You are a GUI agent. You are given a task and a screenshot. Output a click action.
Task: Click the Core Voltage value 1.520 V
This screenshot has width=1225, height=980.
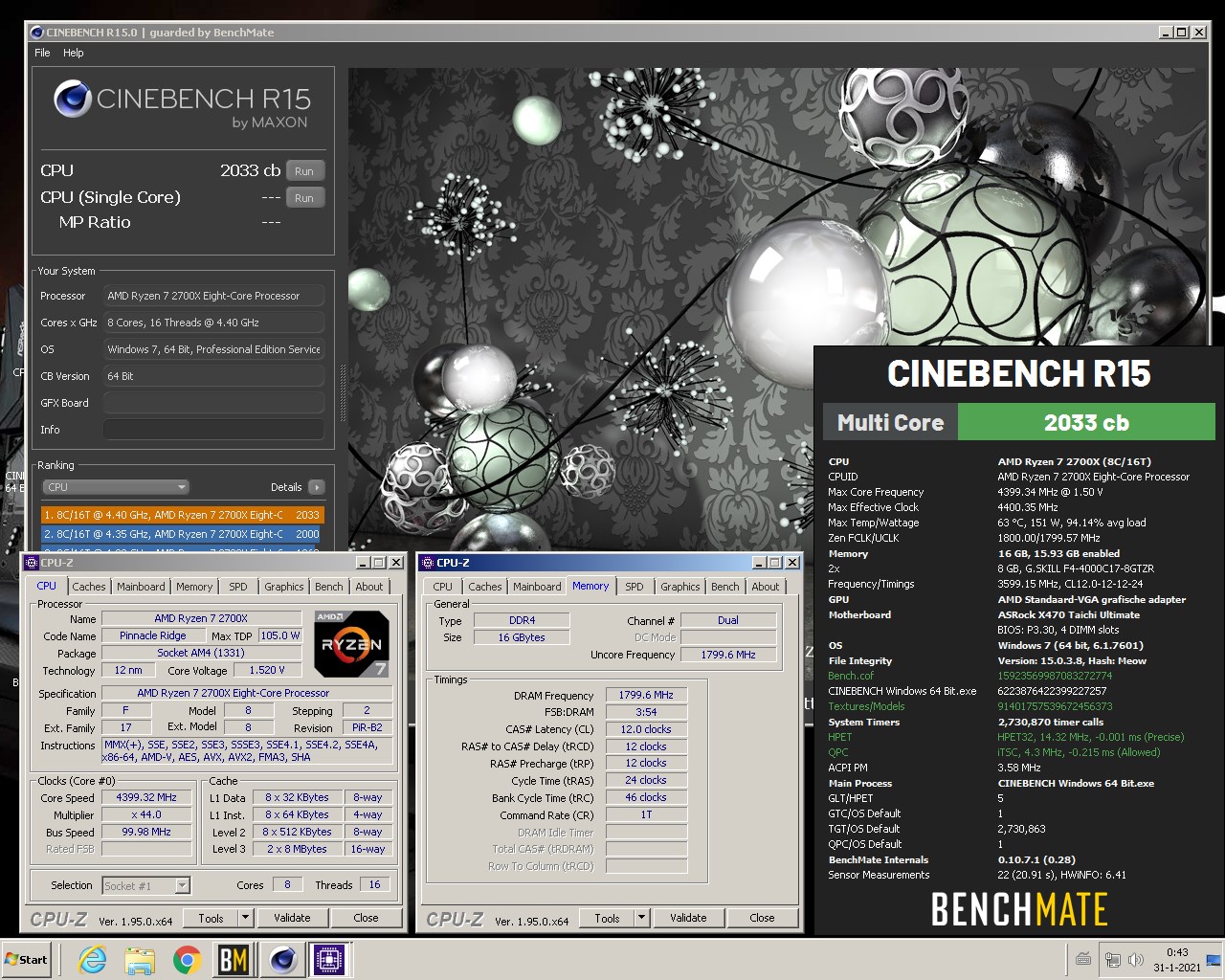[x=267, y=670]
